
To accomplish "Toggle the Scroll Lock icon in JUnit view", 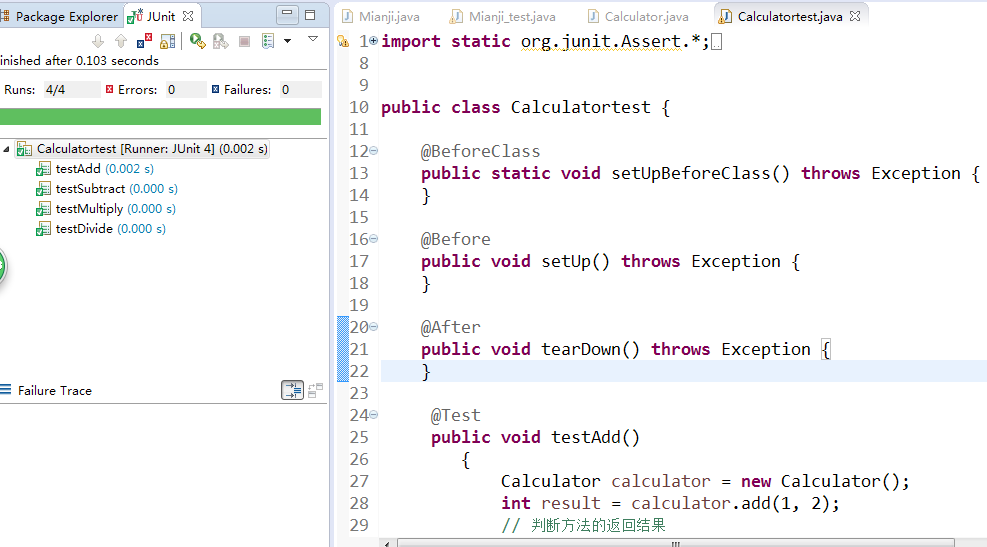I will click(167, 42).
